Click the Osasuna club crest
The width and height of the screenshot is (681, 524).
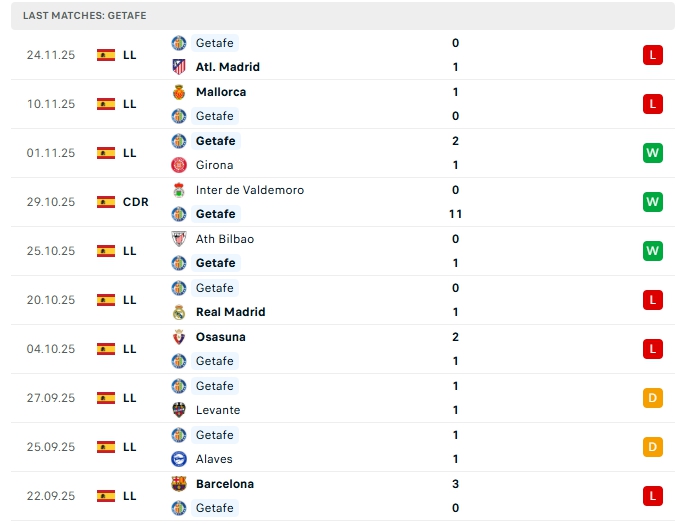point(179,337)
